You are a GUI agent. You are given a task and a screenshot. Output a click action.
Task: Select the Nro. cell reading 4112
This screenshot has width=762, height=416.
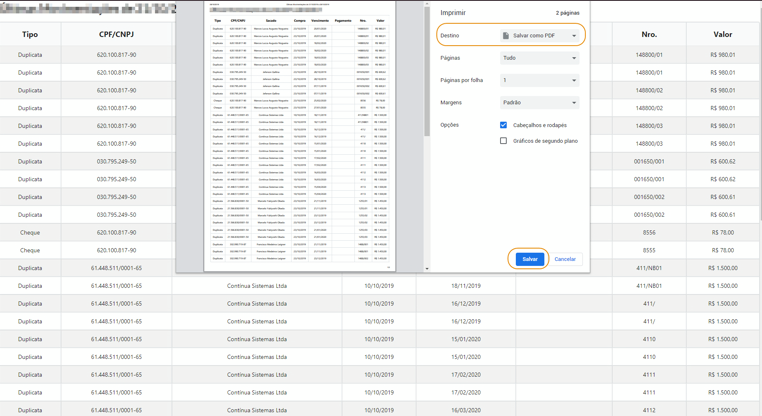pos(649,410)
